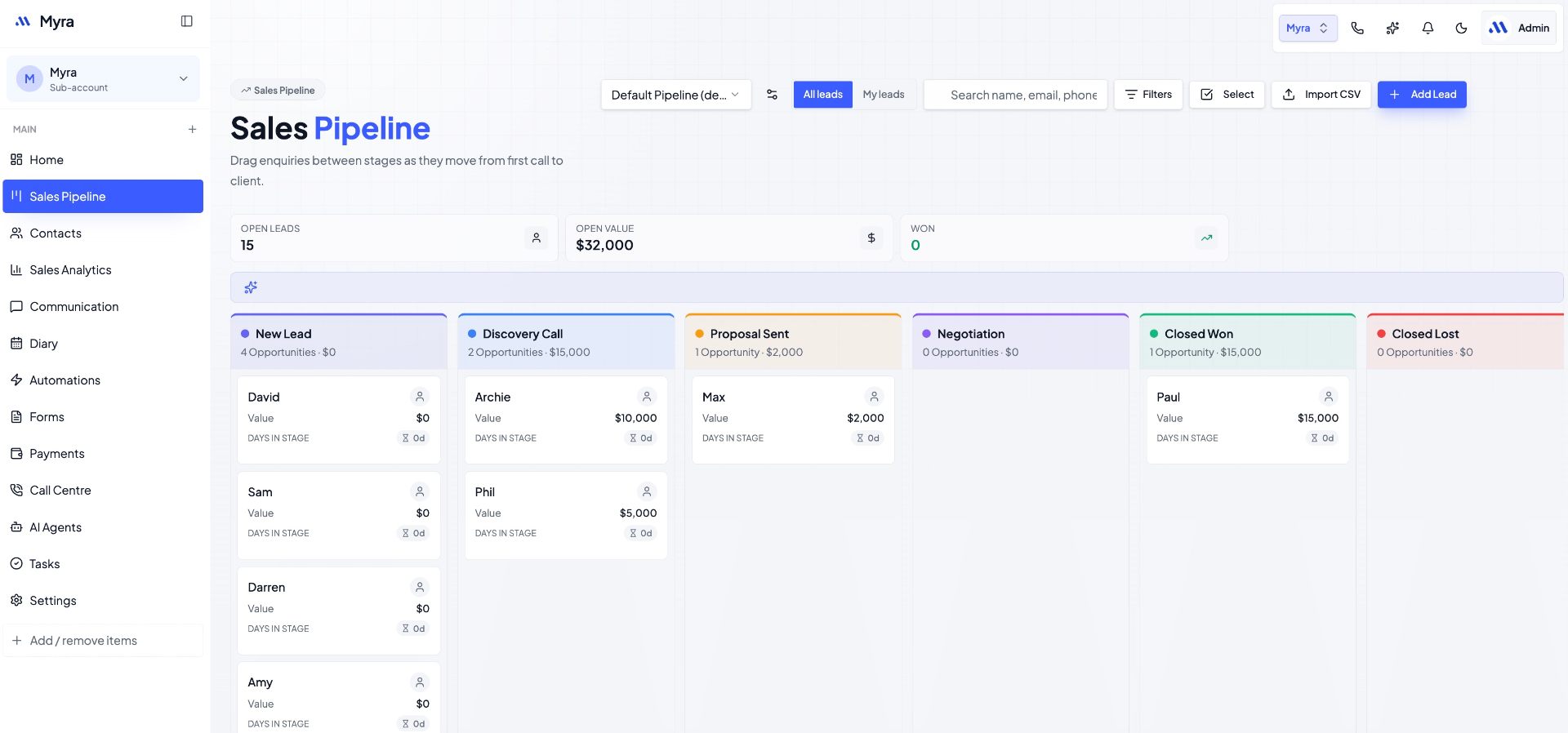Expand the Myra workspace switcher in top bar
Image resolution: width=1568 pixels, height=733 pixels.
click(1307, 28)
